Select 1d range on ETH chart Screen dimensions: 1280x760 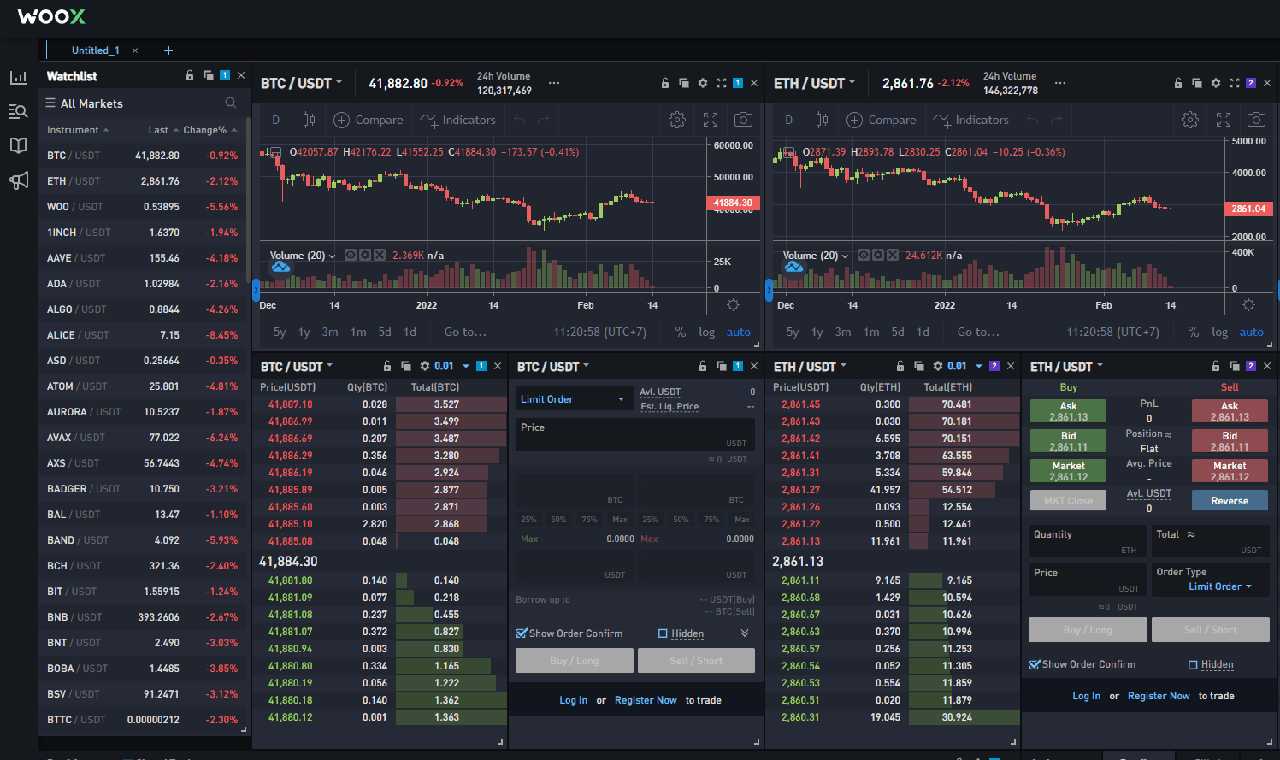click(x=923, y=332)
